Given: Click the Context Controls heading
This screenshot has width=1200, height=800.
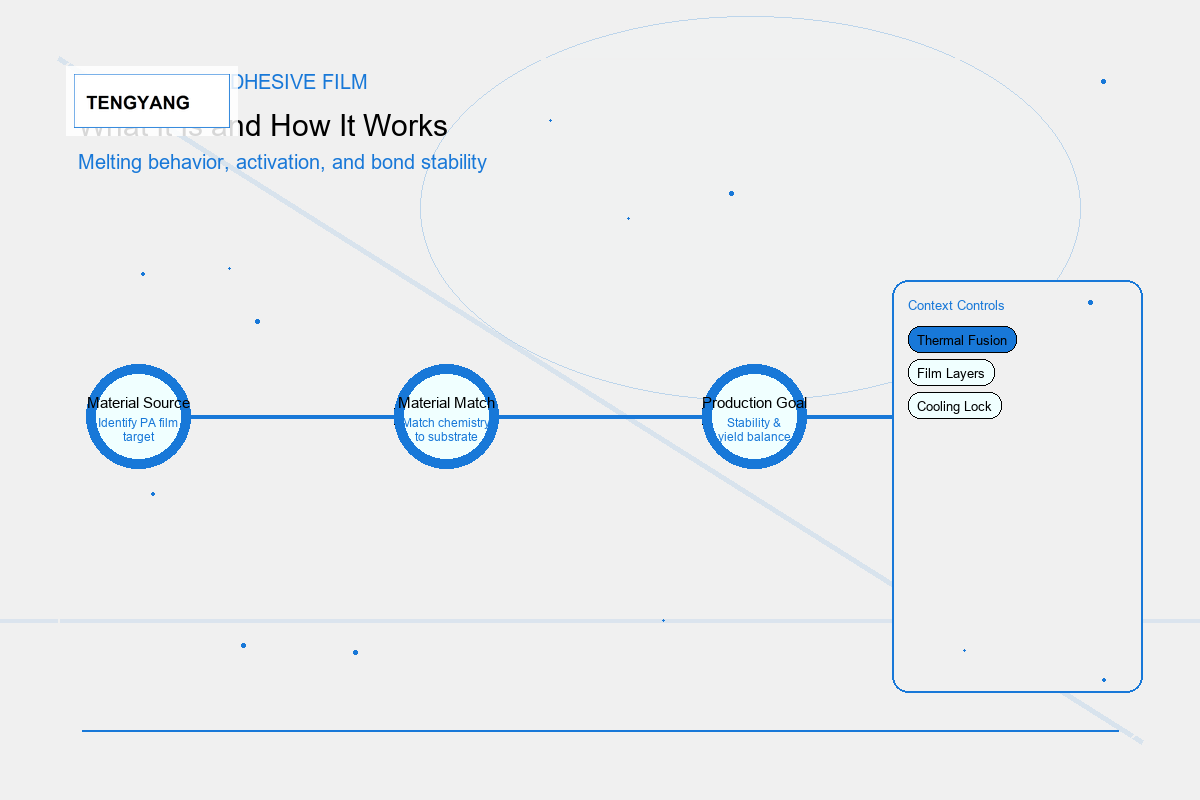Looking at the screenshot, I should click(956, 306).
